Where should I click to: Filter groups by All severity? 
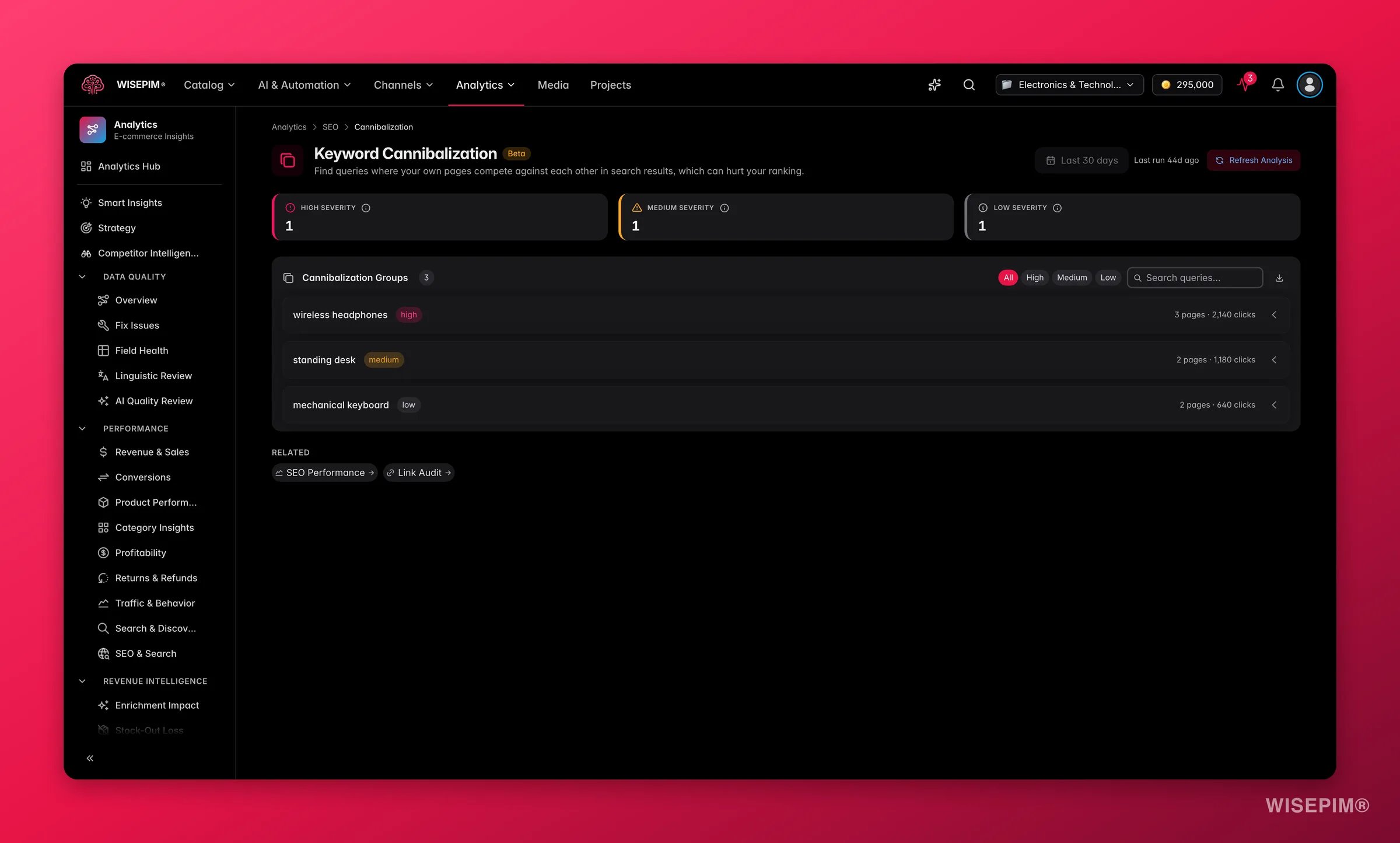(1008, 278)
